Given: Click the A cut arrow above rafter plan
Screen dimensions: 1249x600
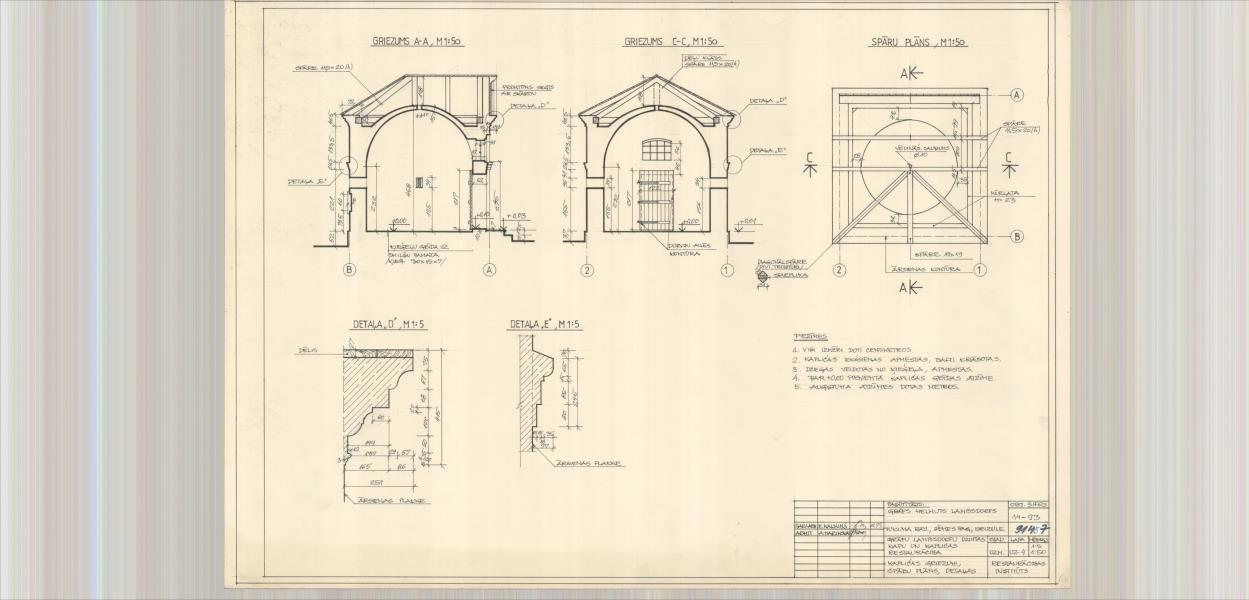Looking at the screenshot, I should pos(910,74).
